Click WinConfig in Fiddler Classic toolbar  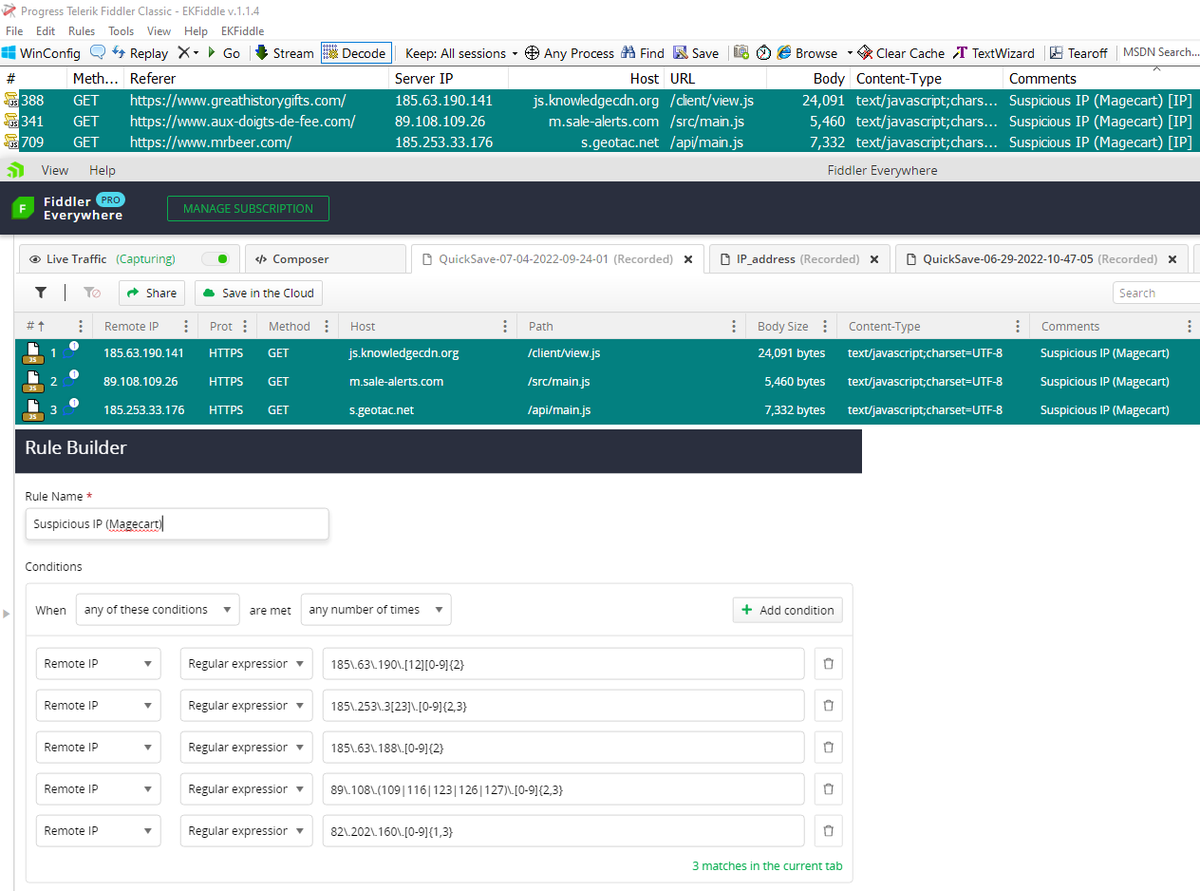[x=41, y=53]
